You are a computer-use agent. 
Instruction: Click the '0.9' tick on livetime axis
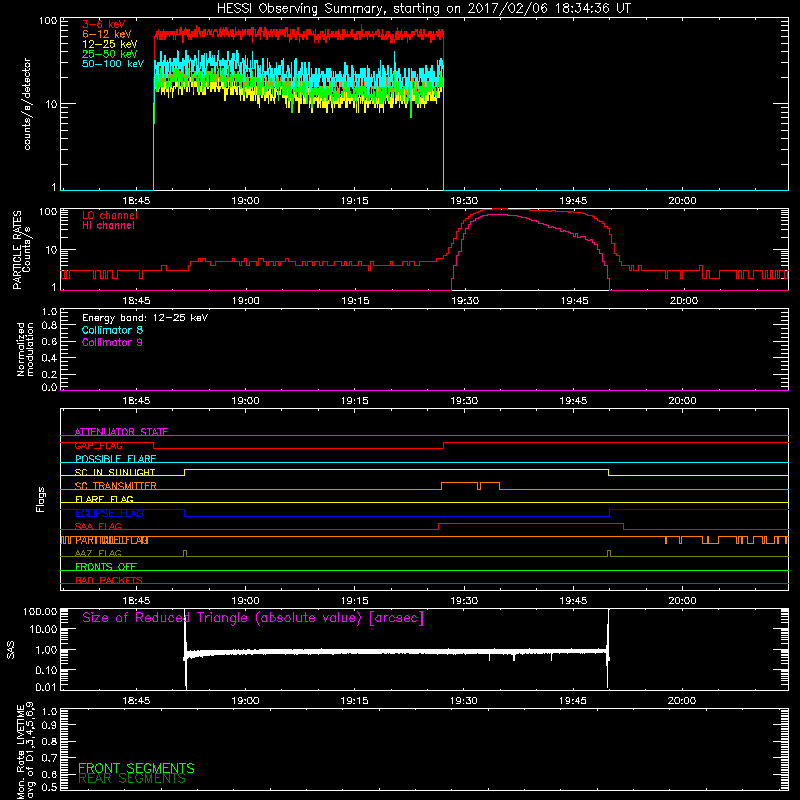49,725
